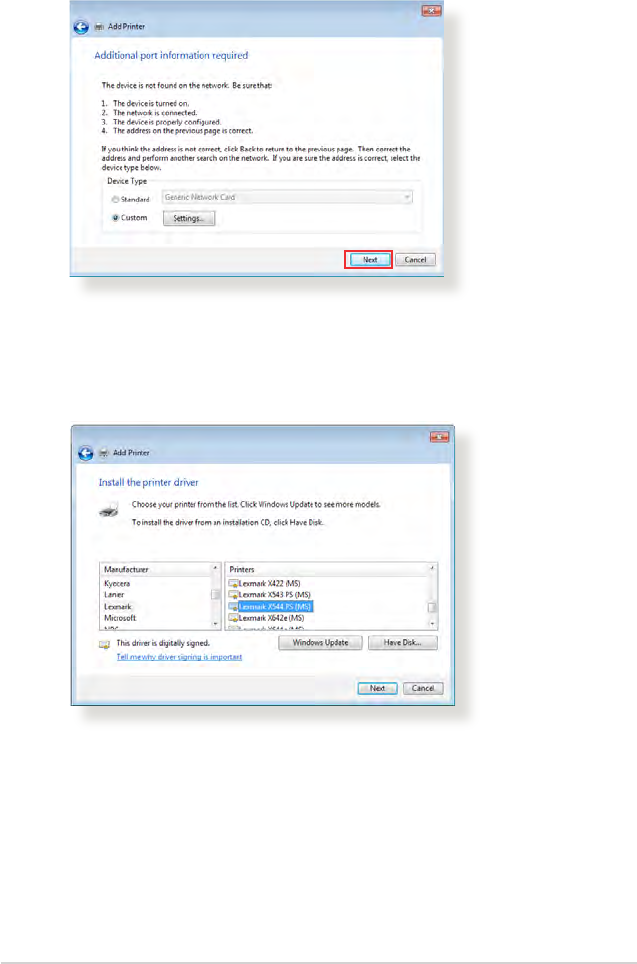637x964 pixels.
Task: Open driver signing importance link
Action: tap(179, 657)
